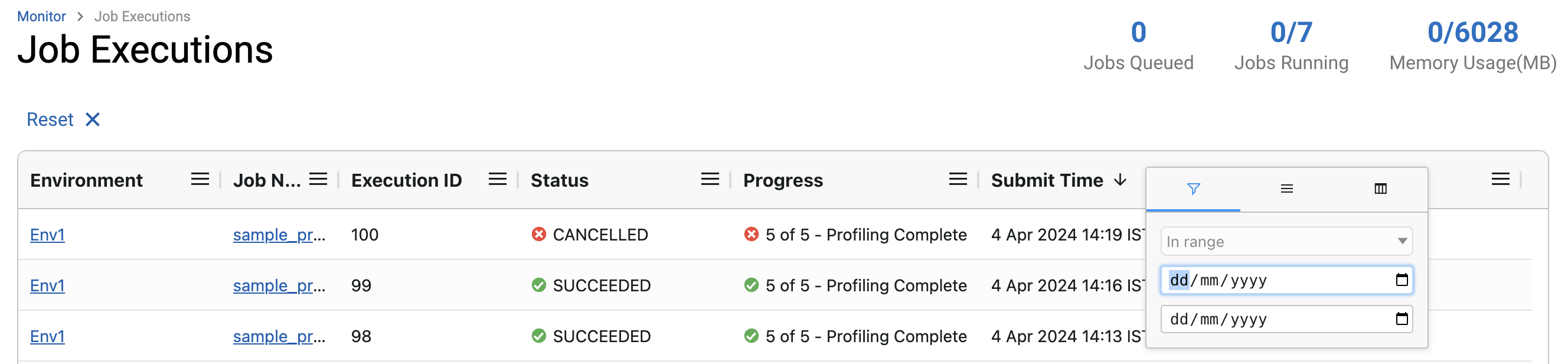Image resolution: width=1568 pixels, height=364 pixels.
Task: Go to the Monitor breadcrumb link
Action: tap(41, 17)
